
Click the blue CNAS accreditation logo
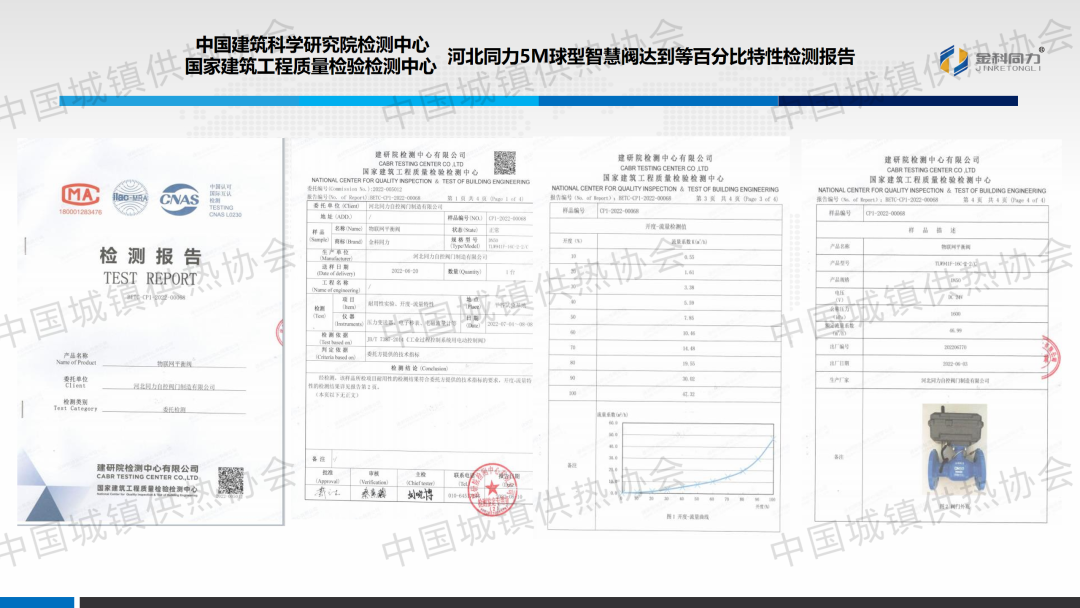(179, 197)
